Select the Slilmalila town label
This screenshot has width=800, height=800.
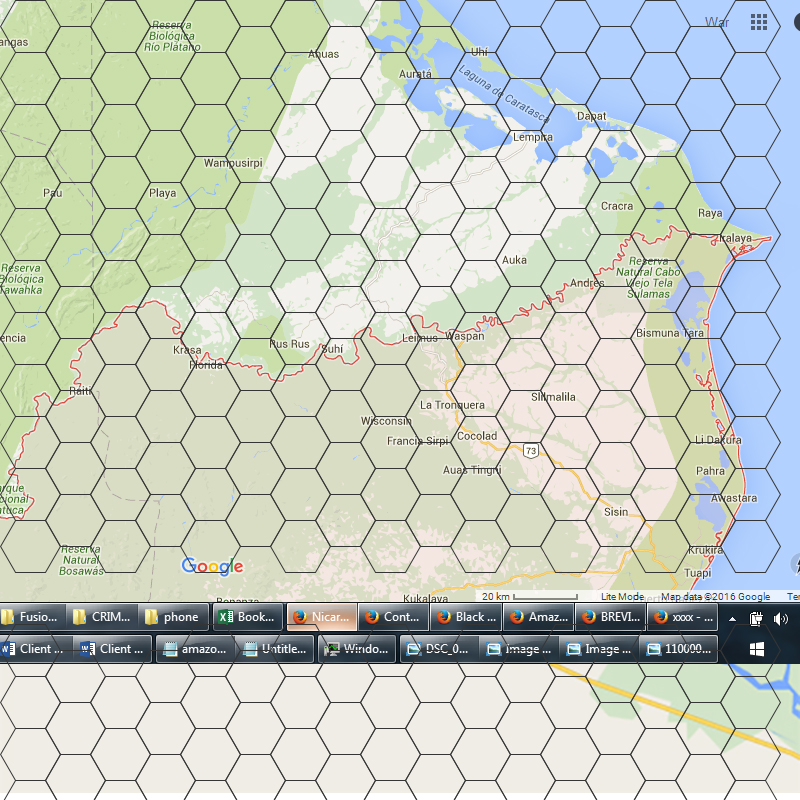[x=553, y=396]
